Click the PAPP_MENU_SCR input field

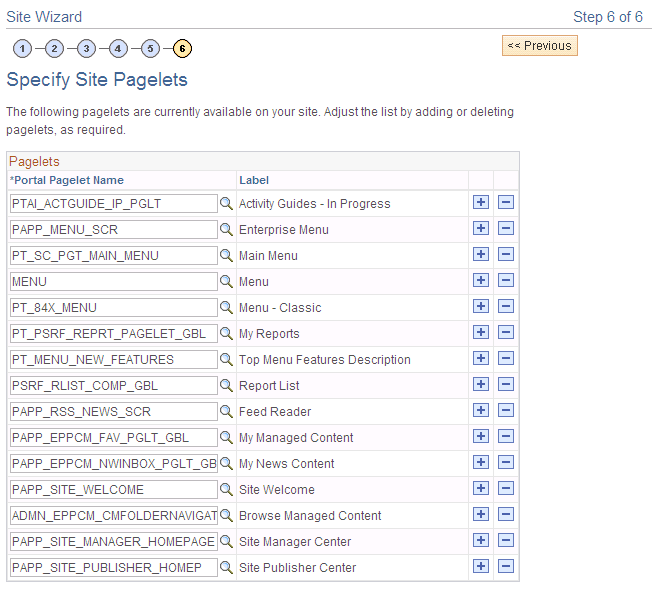[x=114, y=229]
